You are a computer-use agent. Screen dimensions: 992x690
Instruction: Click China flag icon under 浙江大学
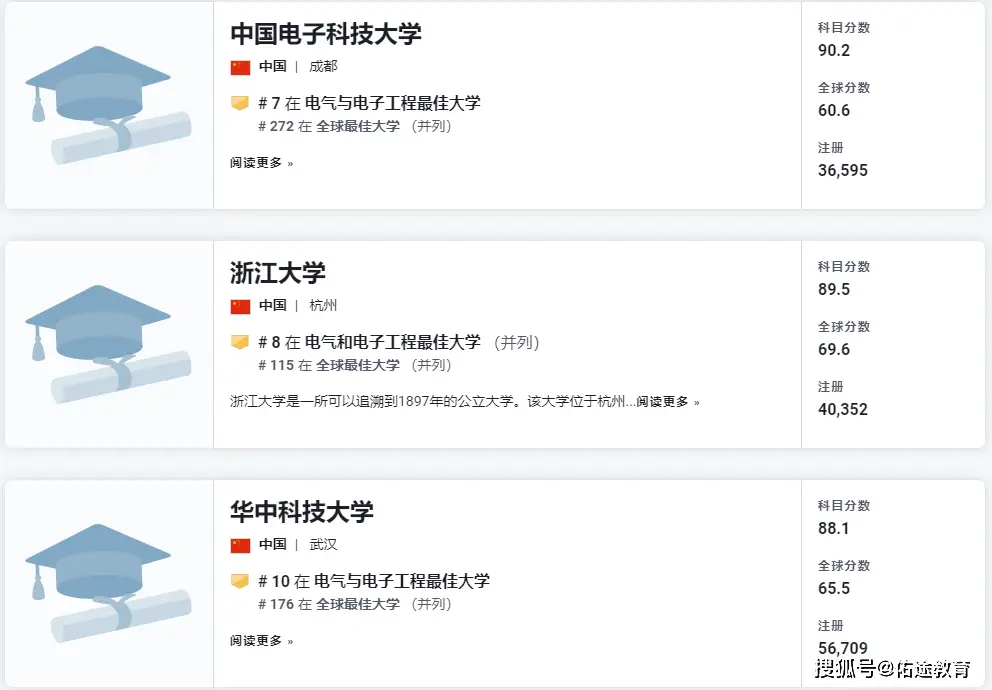coord(240,306)
